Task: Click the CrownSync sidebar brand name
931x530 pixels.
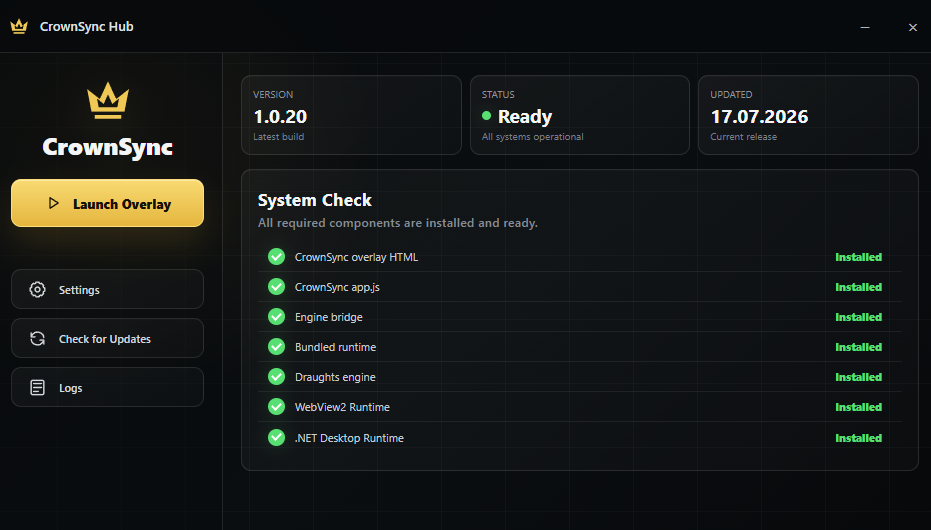Action: coord(107,147)
